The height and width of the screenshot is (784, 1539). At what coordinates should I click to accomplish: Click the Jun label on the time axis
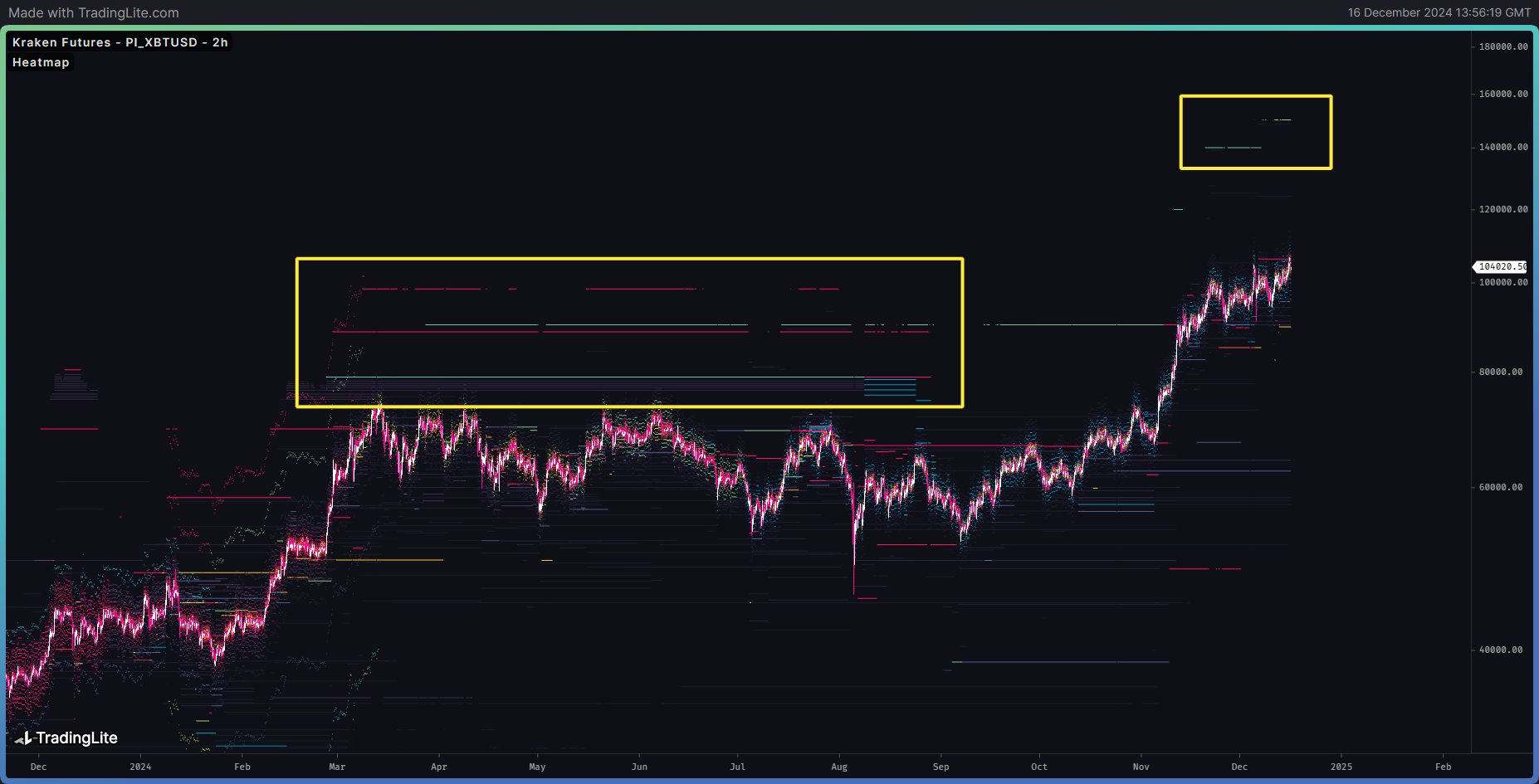639,767
